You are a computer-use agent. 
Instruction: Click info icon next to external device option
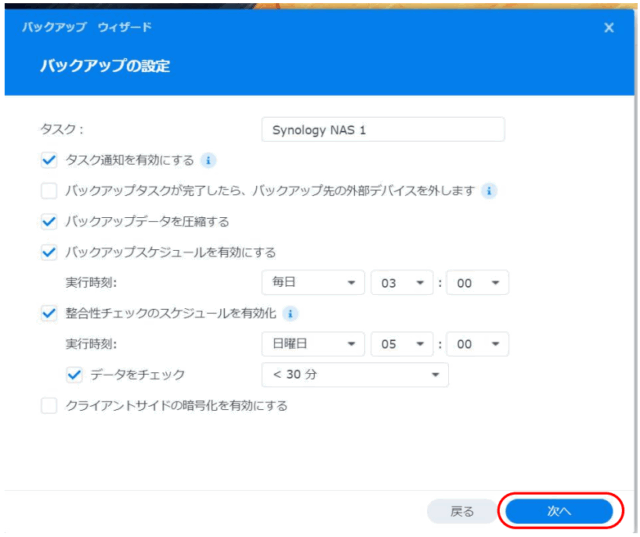point(489,191)
